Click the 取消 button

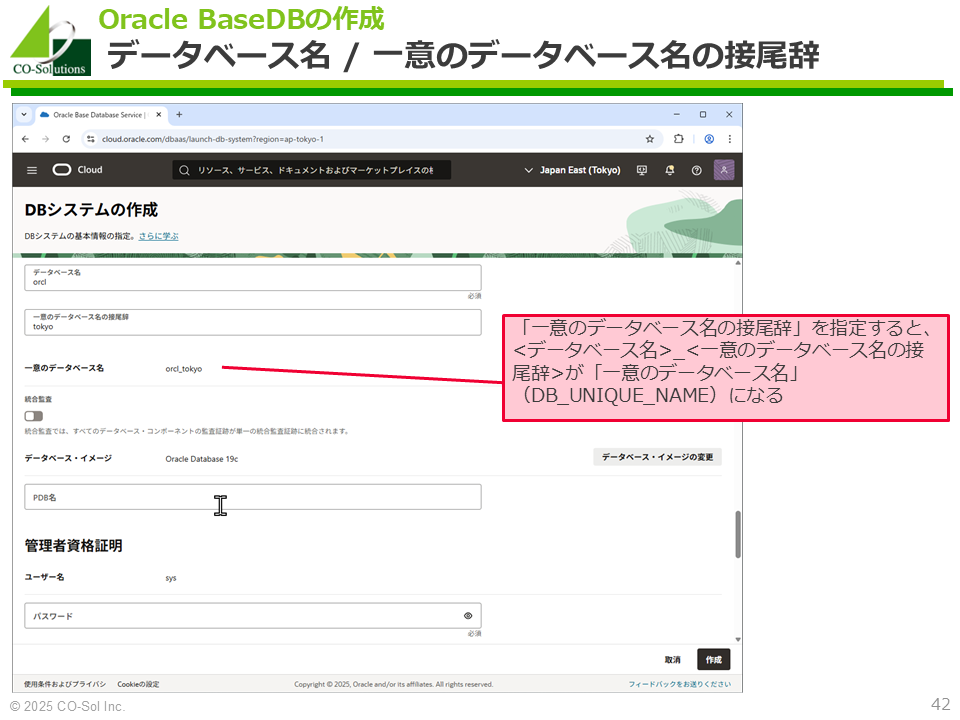click(x=673, y=659)
